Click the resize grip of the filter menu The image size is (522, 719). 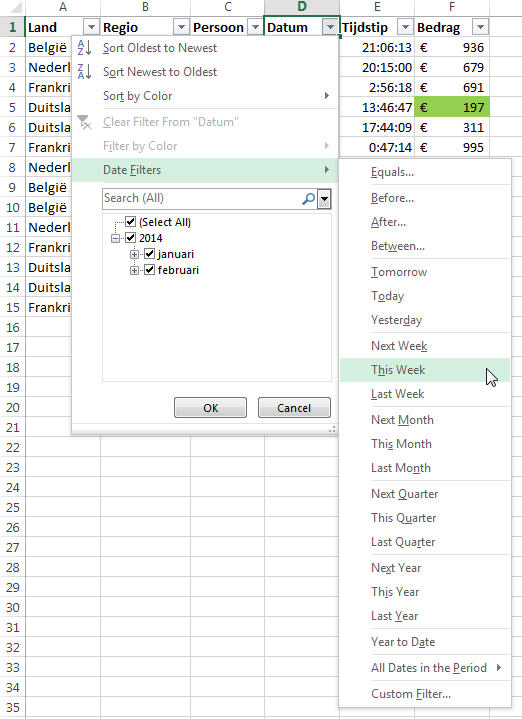pyautogui.click(x=332, y=429)
